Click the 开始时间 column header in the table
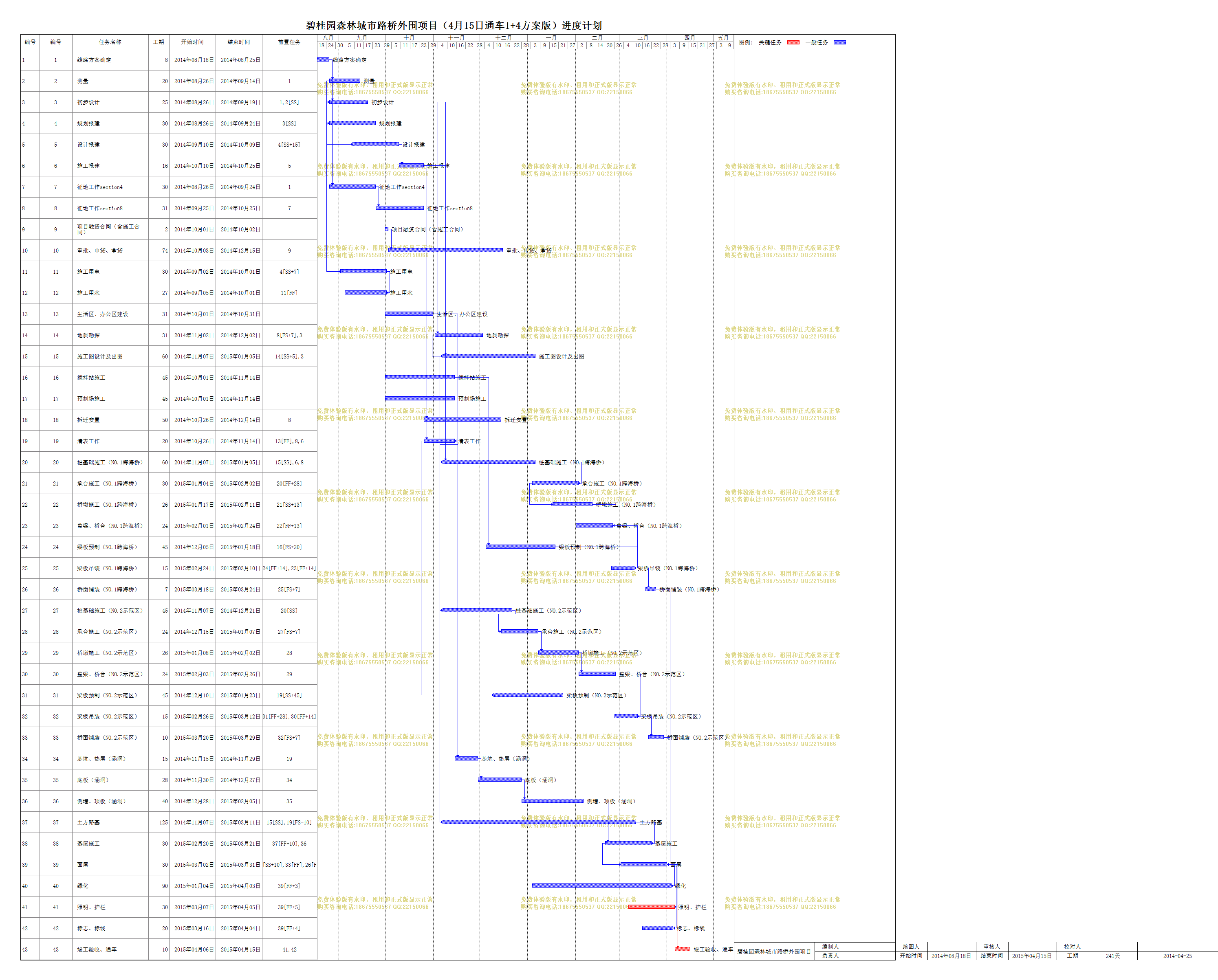Screen dimensions: 1218x980 click(192, 42)
